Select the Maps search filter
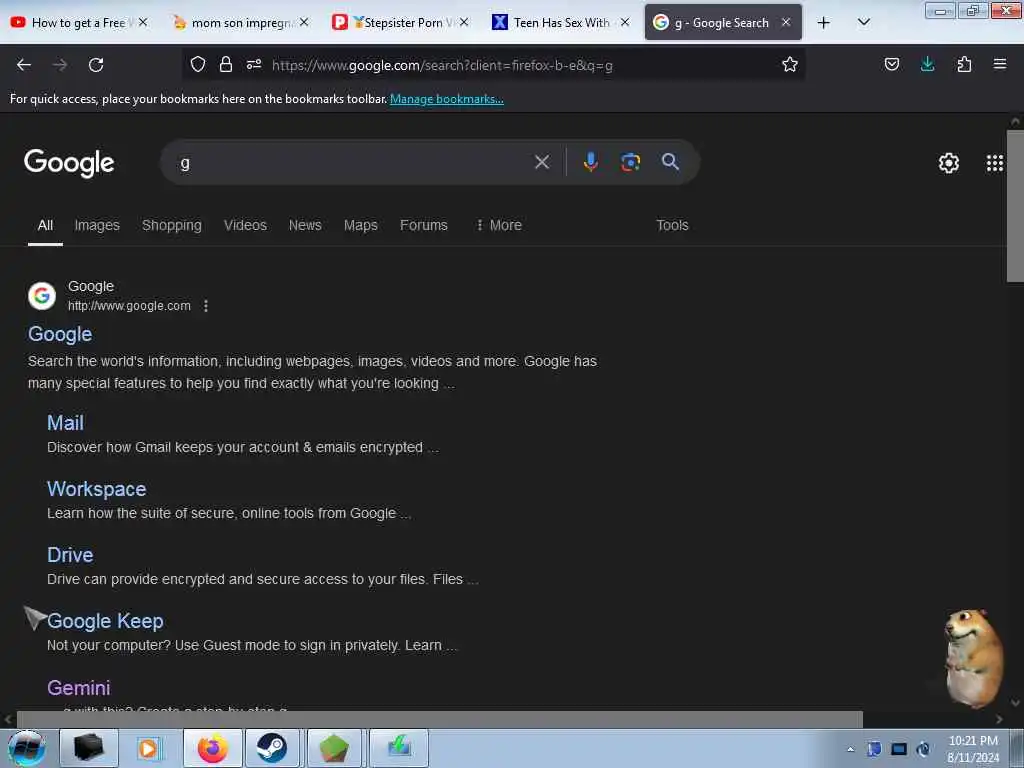The image size is (1024, 768). (x=360, y=225)
